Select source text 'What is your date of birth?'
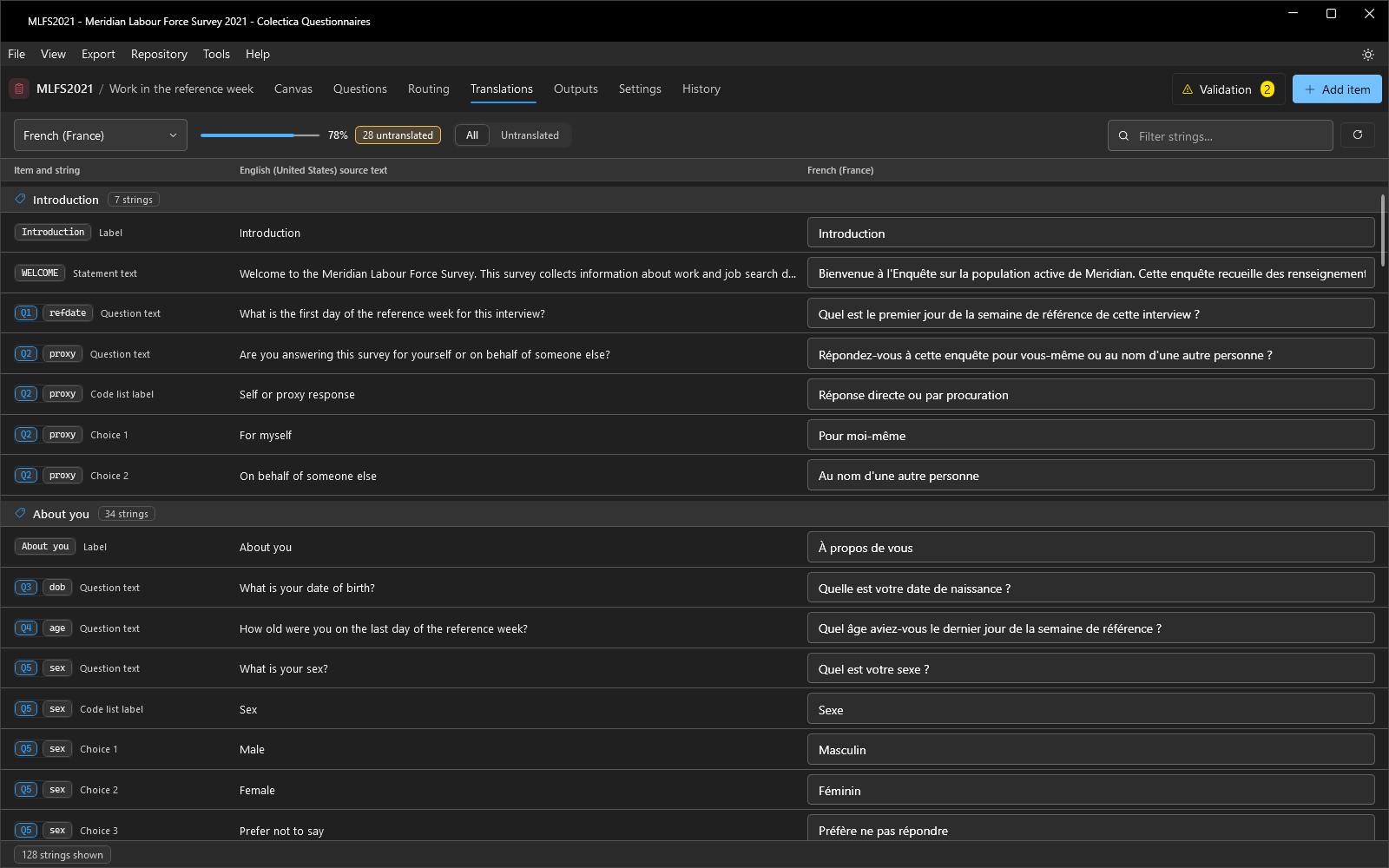 307,588
